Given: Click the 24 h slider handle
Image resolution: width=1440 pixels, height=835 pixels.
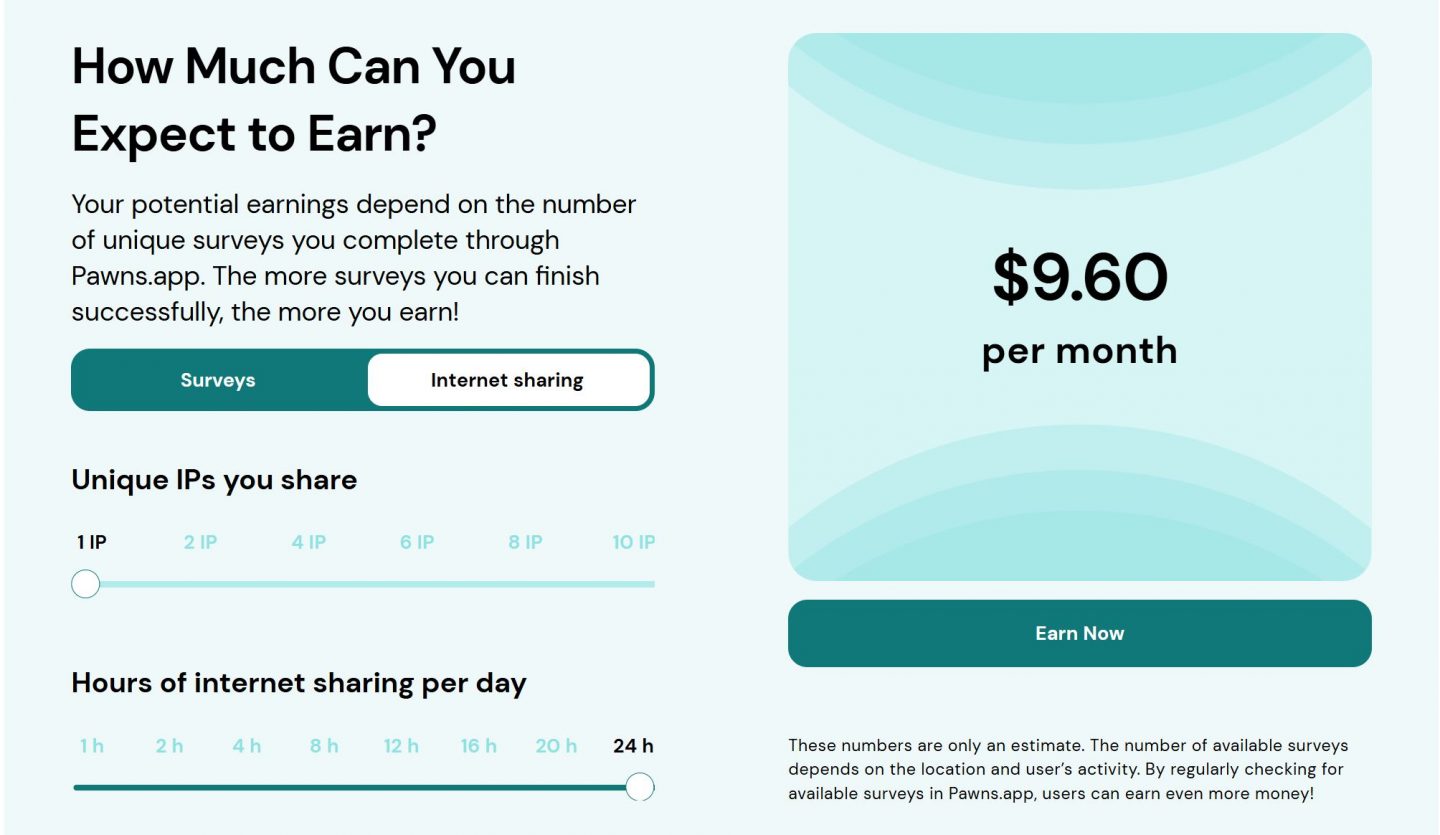Looking at the screenshot, I should point(641,787).
